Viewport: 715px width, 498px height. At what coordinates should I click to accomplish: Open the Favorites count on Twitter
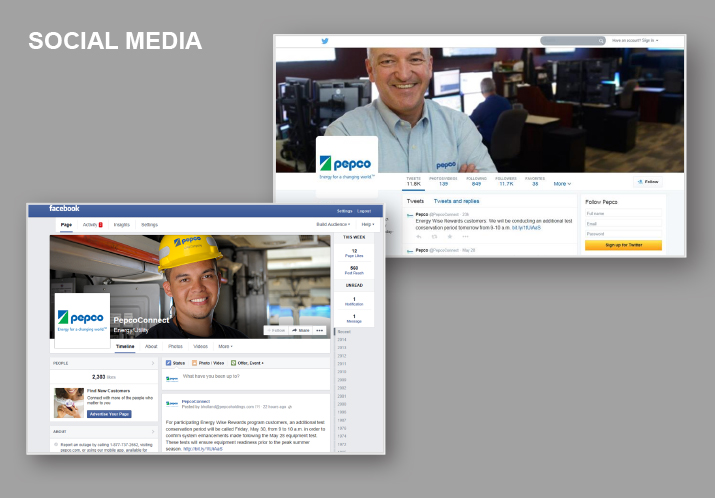pyautogui.click(x=535, y=182)
